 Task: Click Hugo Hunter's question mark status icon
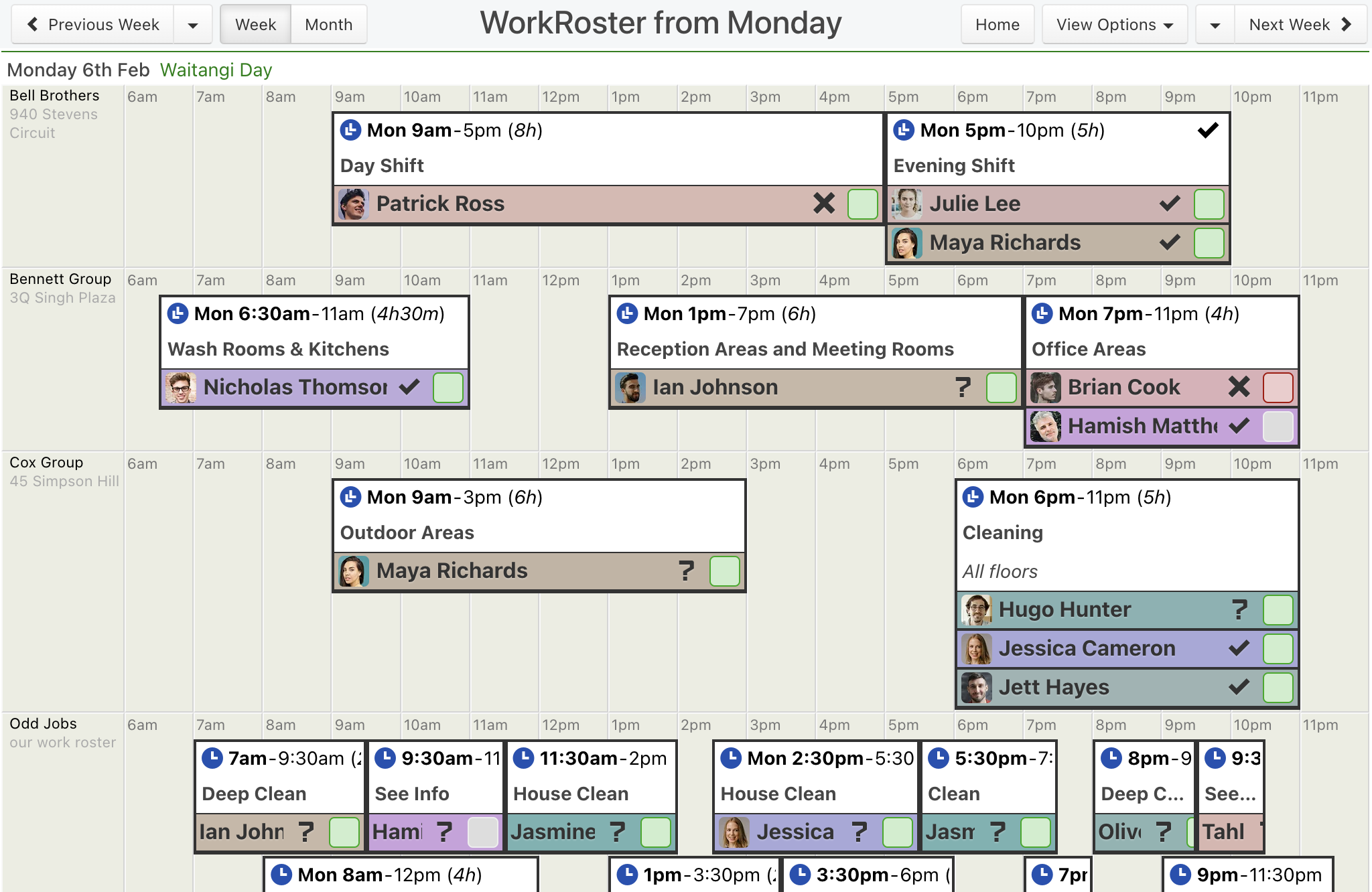(1239, 609)
